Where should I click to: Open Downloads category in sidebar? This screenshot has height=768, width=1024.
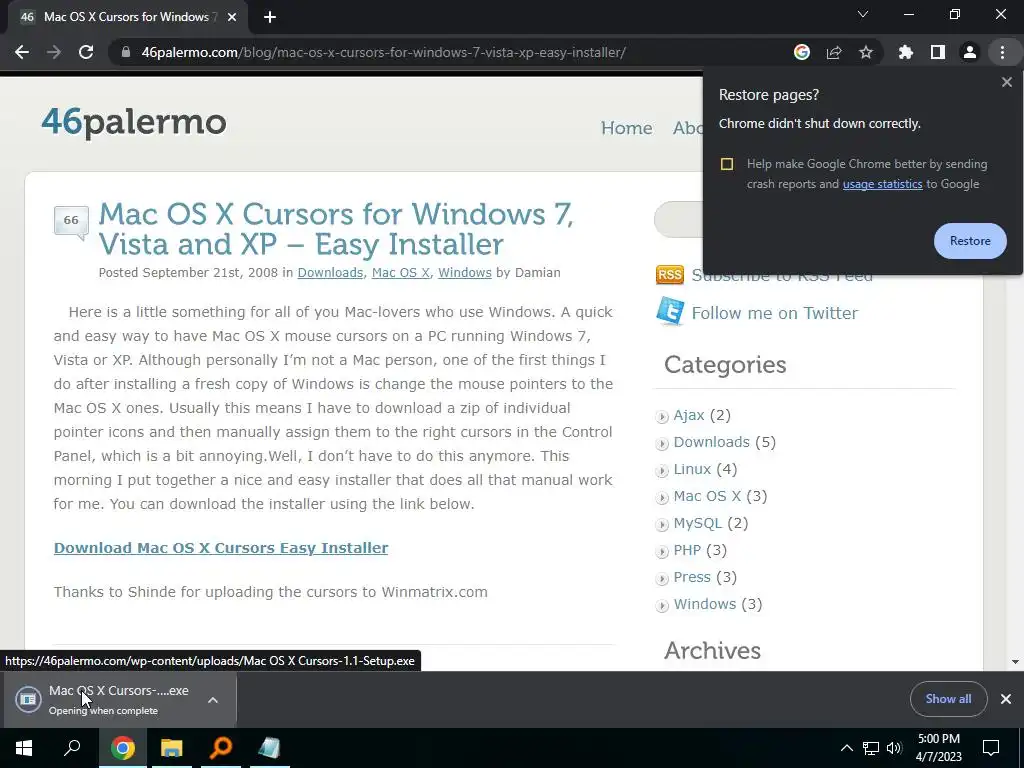(x=711, y=442)
